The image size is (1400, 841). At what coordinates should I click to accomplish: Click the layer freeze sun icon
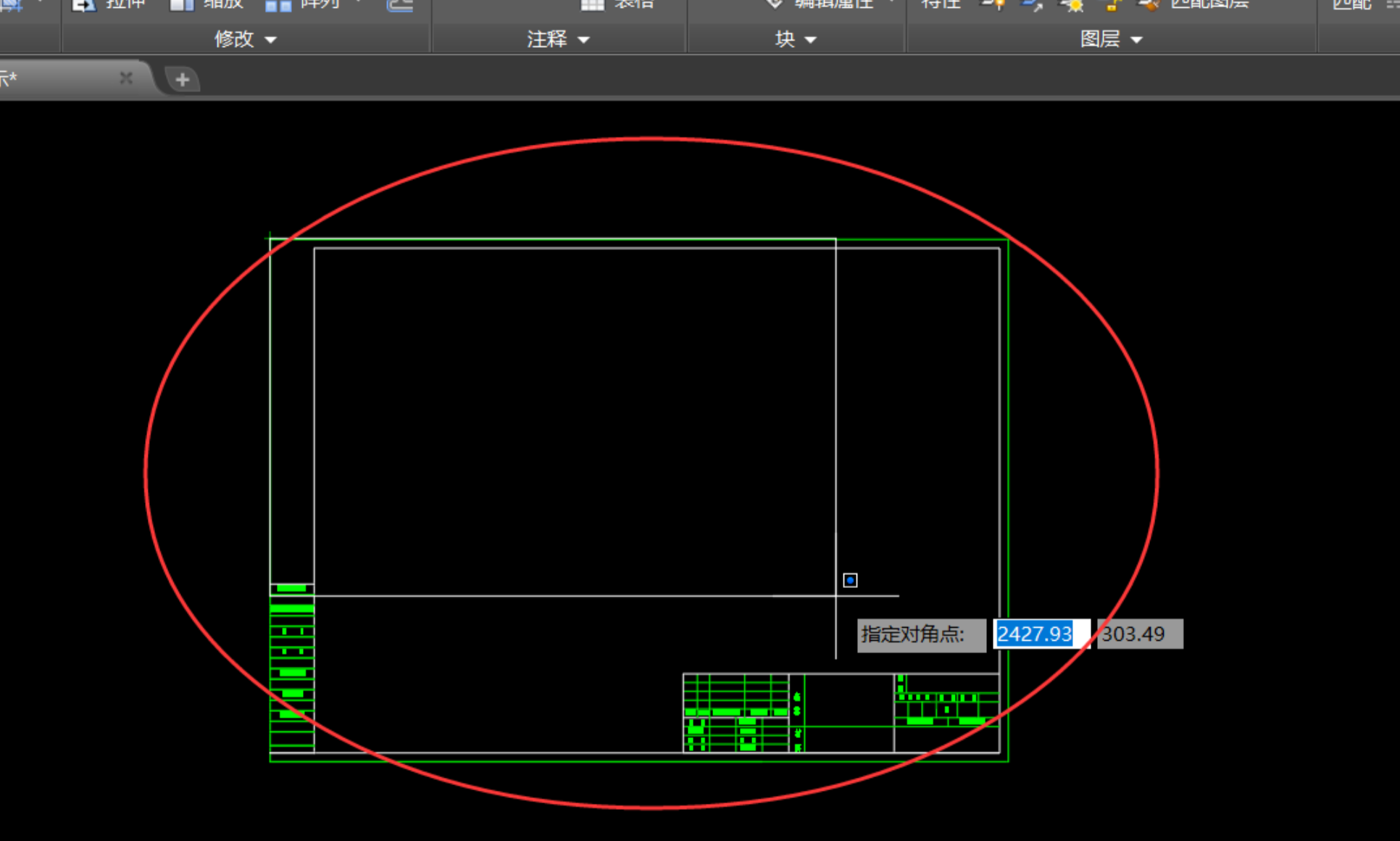point(1073,4)
